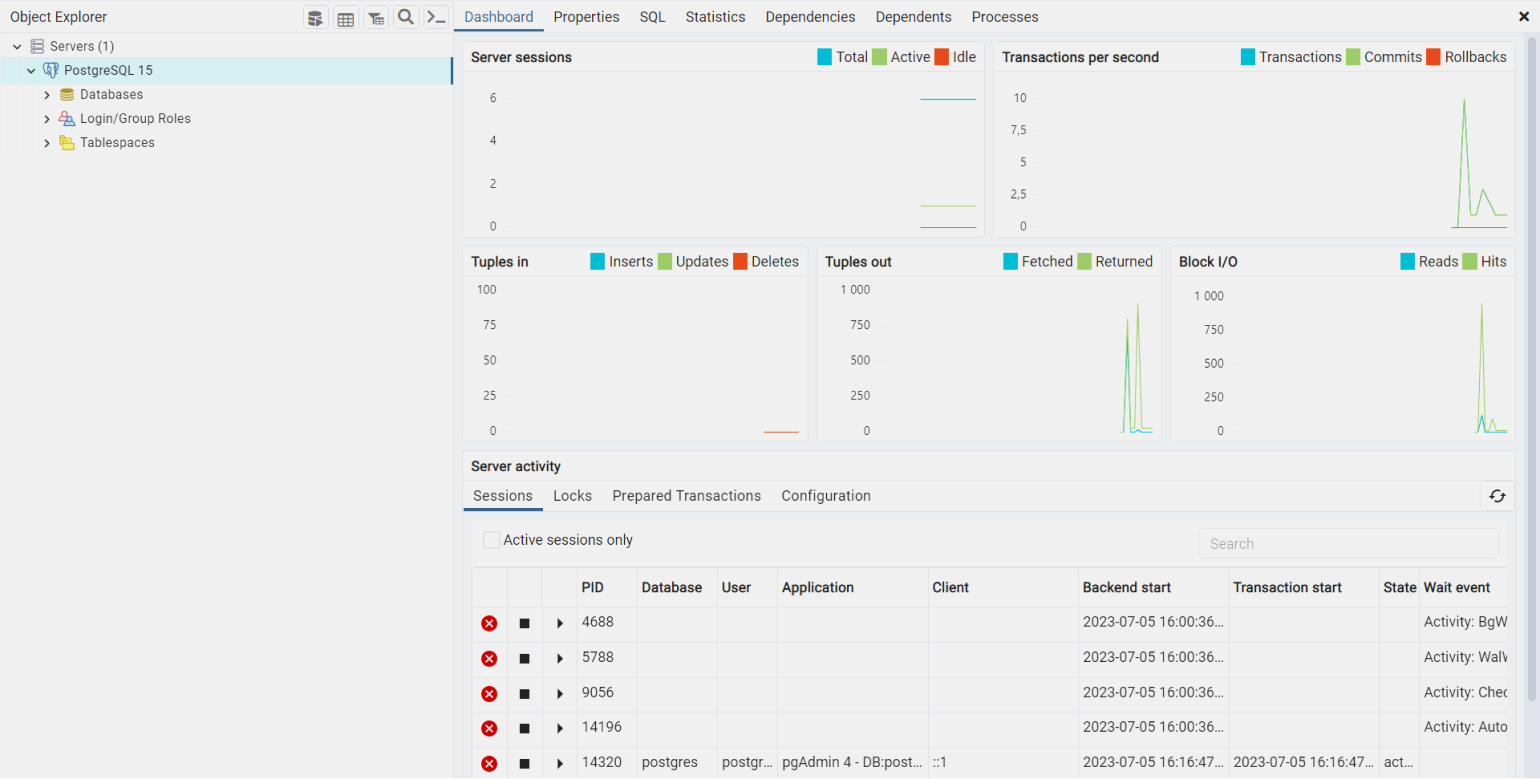Select the Sessions sub-tab
This screenshot has width=1540, height=779.
coord(503,496)
